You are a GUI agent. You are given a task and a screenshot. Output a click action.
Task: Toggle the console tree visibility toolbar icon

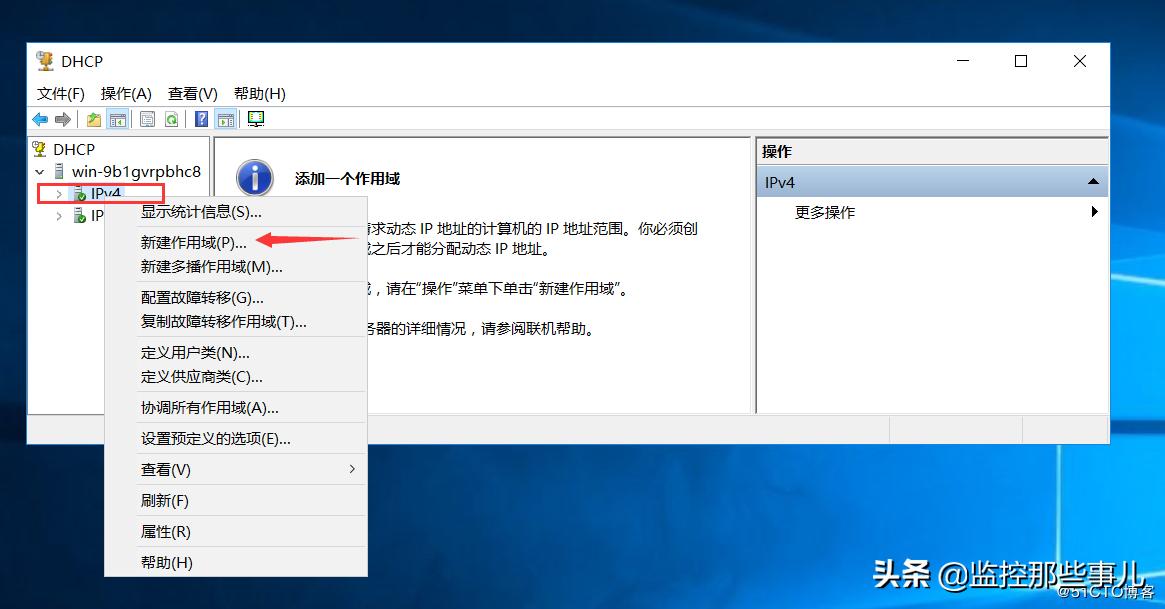(117, 118)
